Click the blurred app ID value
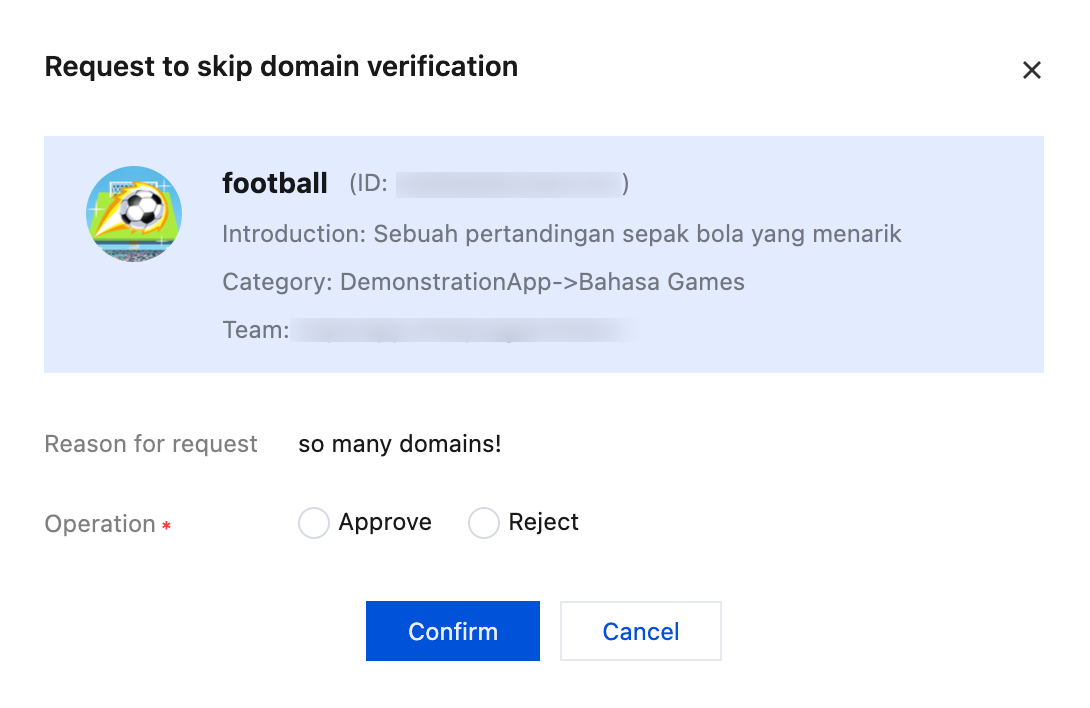The height and width of the screenshot is (708, 1090). (509, 184)
